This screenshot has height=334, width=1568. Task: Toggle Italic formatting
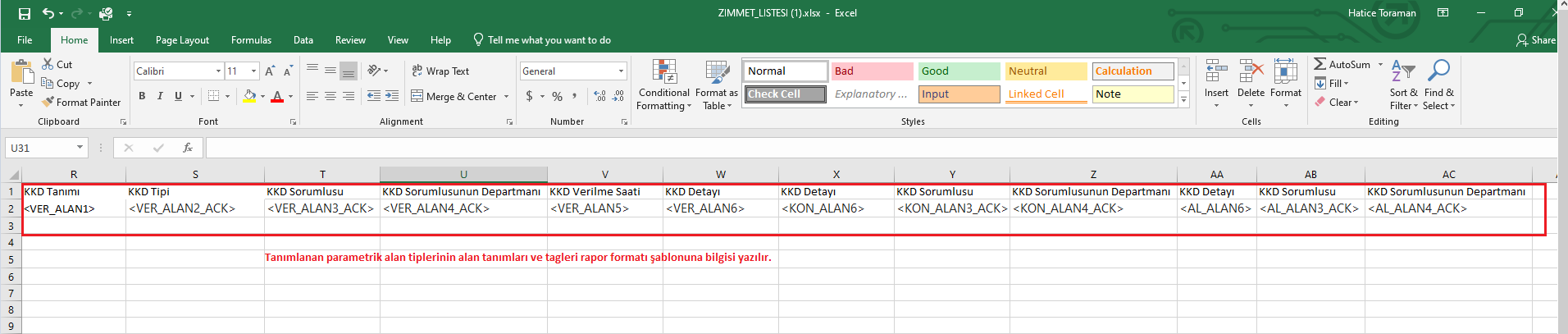click(160, 96)
